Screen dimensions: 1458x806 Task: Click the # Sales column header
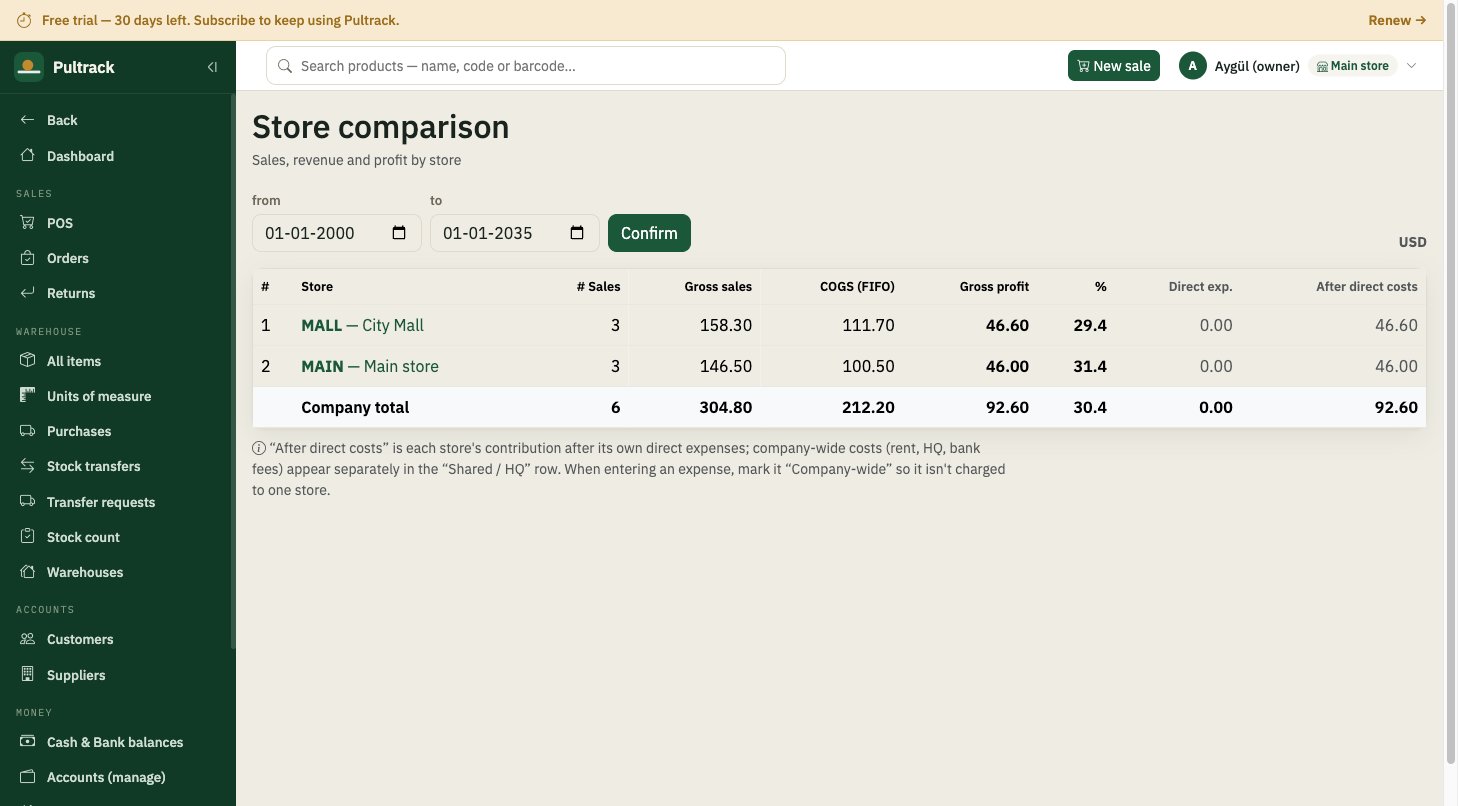point(598,286)
